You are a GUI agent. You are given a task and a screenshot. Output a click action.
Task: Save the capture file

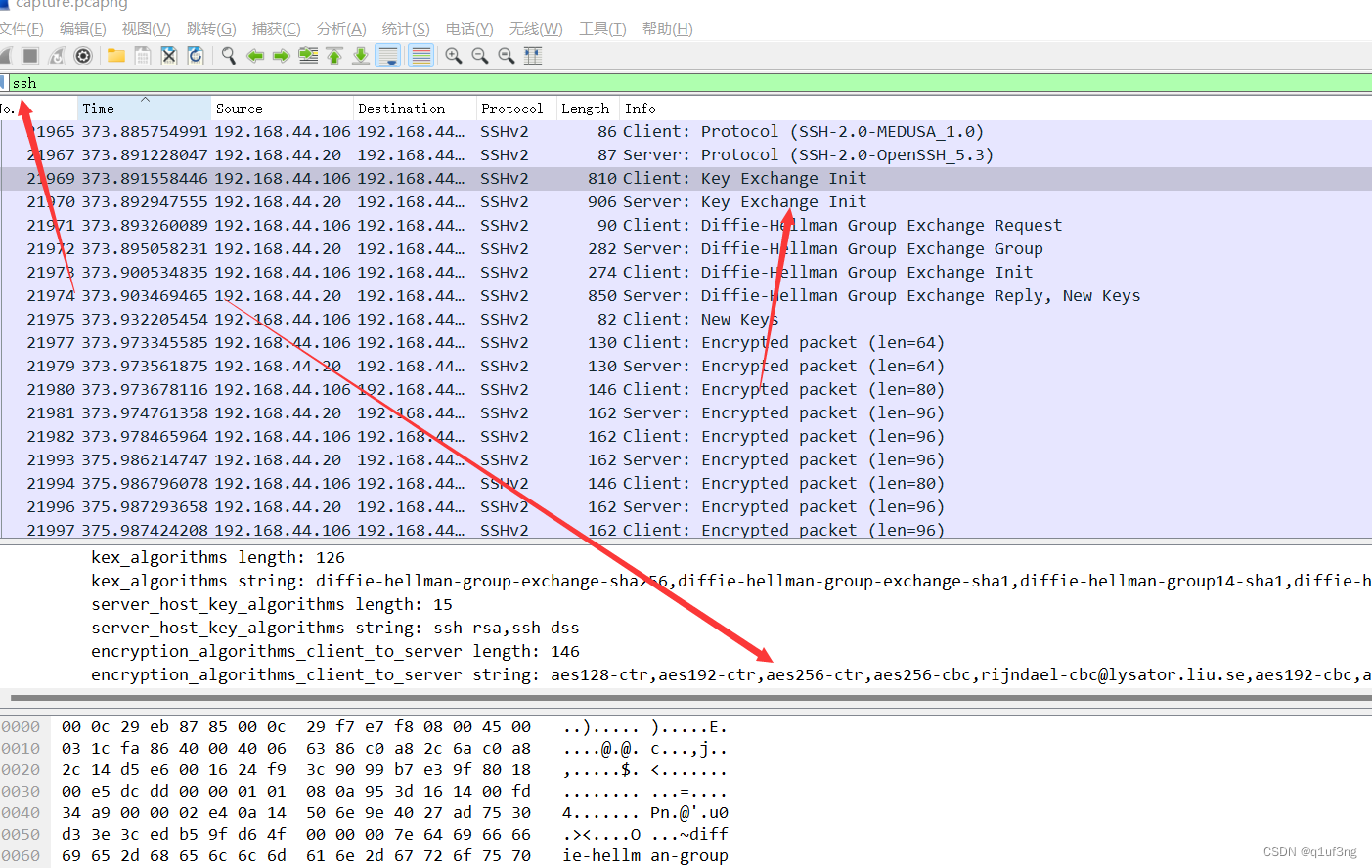point(143,56)
